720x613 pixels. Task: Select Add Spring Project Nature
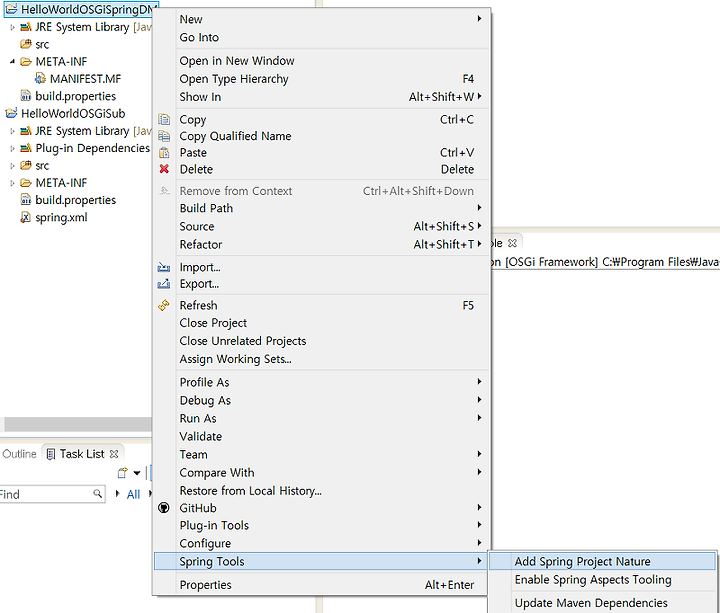click(x=602, y=561)
